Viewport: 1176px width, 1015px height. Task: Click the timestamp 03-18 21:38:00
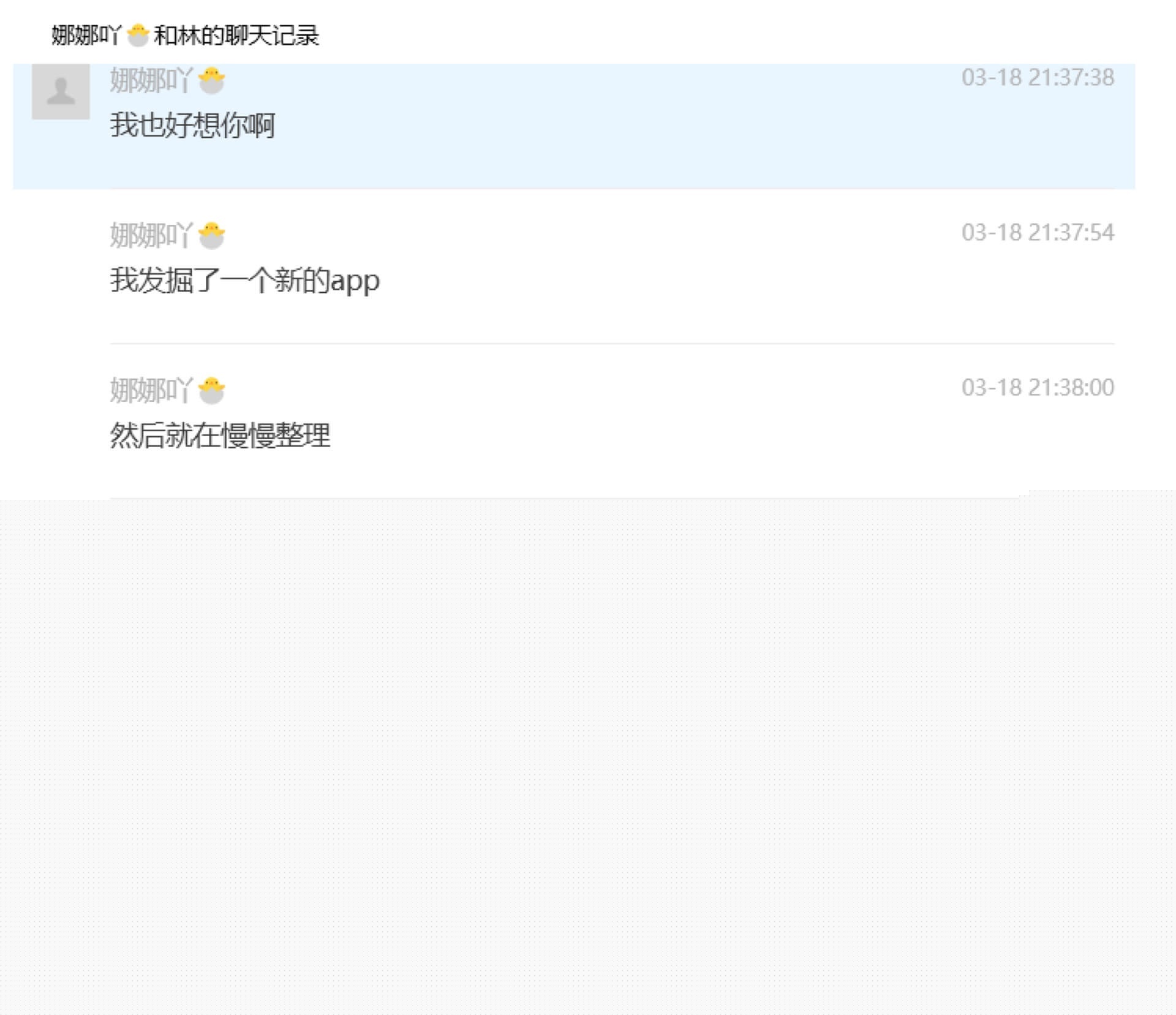(x=1038, y=387)
